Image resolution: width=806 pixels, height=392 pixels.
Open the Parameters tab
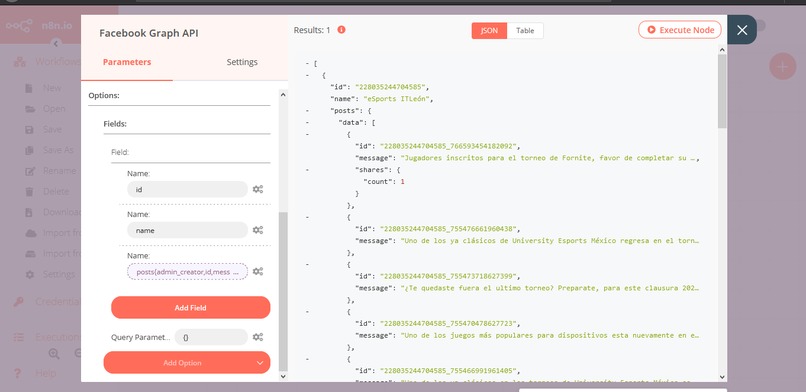click(x=127, y=62)
